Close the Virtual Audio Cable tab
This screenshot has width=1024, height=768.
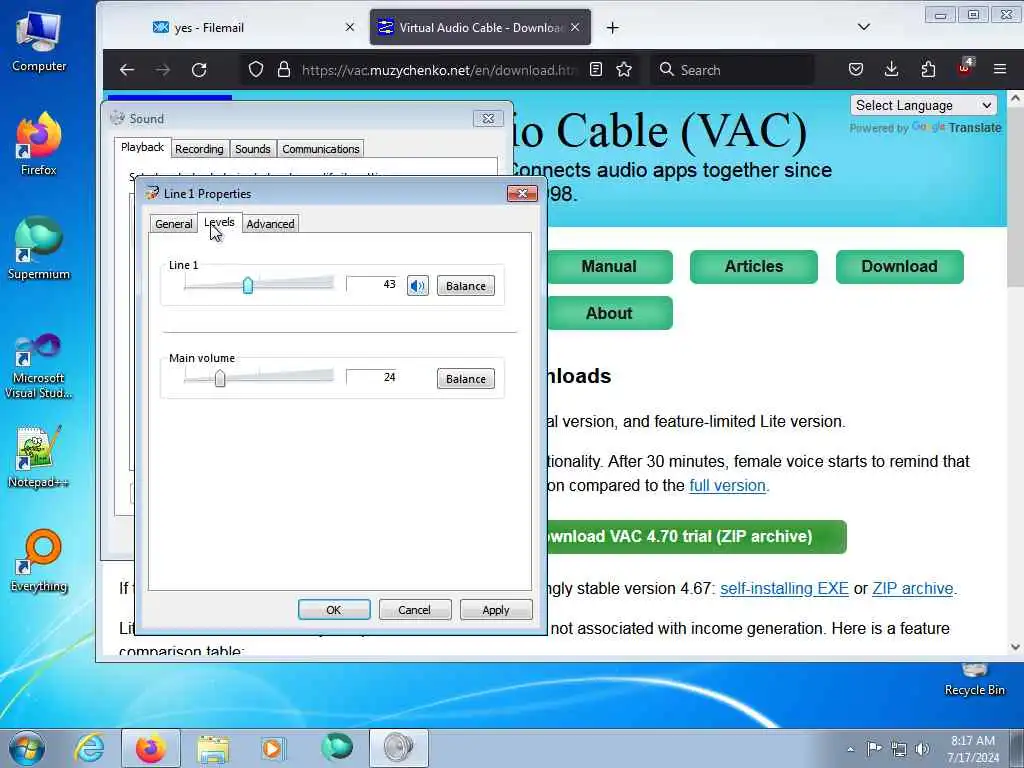pos(575,27)
